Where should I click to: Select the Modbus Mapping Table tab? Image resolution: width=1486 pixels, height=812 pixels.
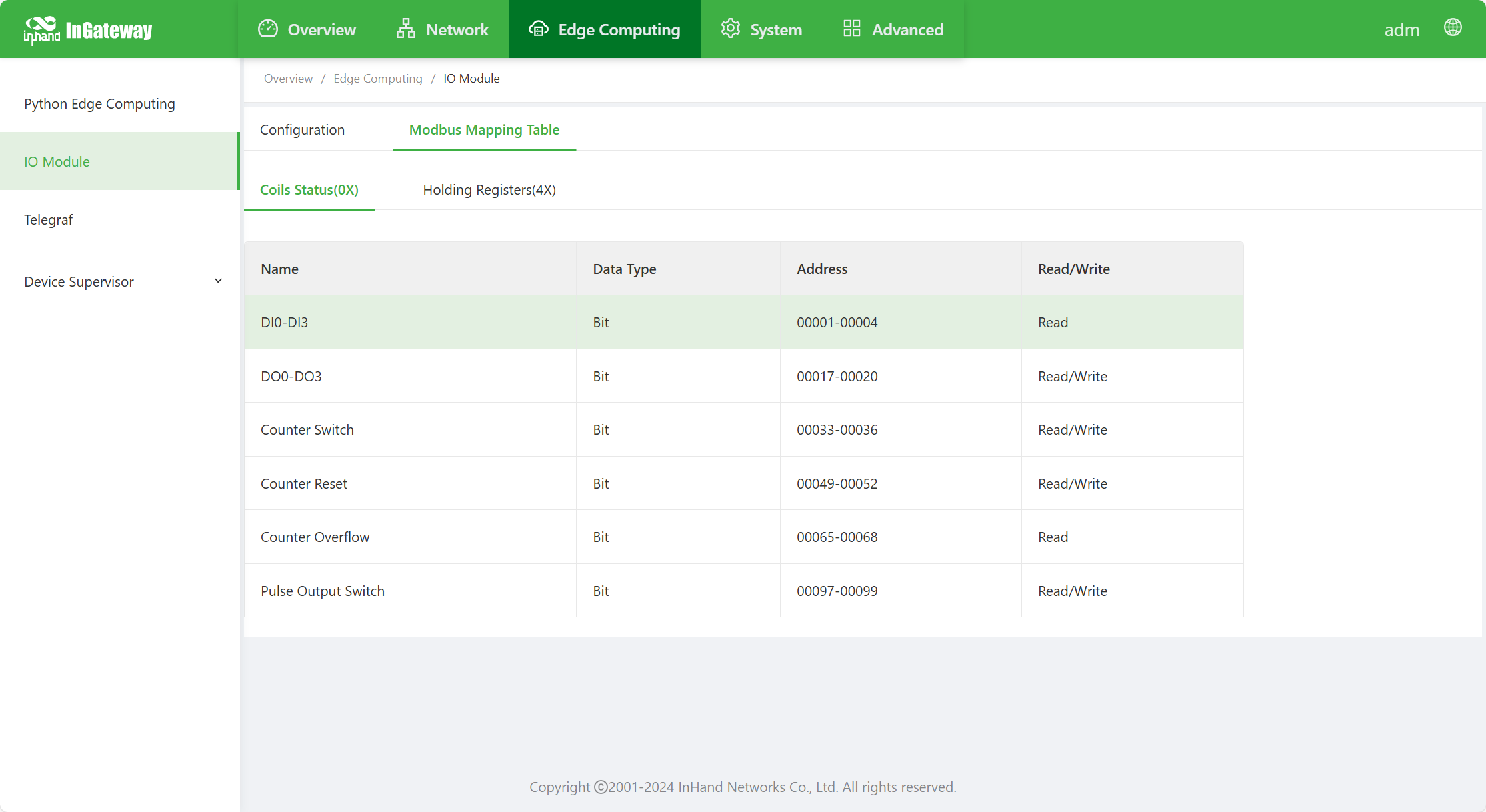(x=484, y=130)
